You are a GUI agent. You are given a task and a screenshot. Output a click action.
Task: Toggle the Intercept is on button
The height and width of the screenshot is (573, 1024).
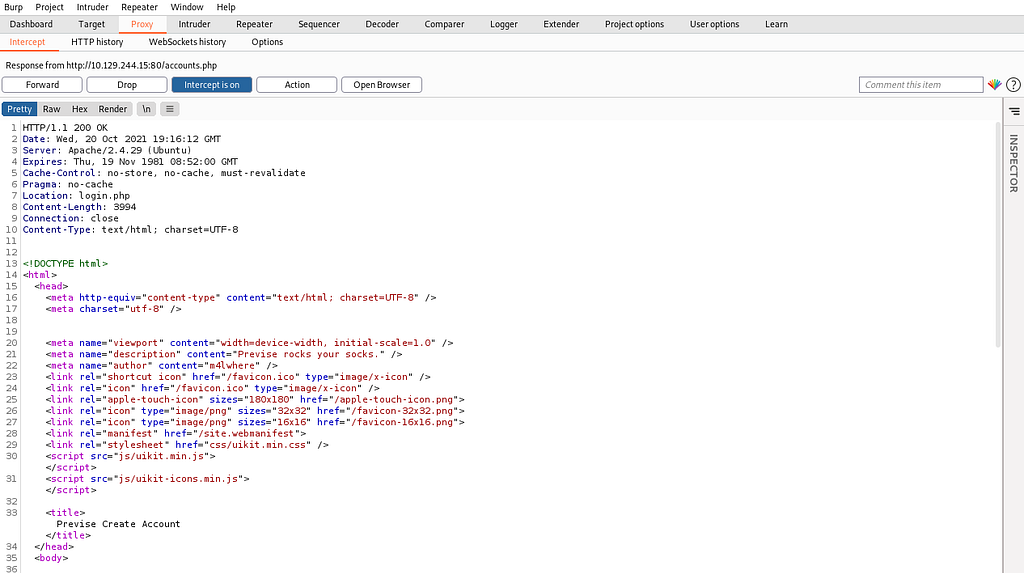point(212,85)
